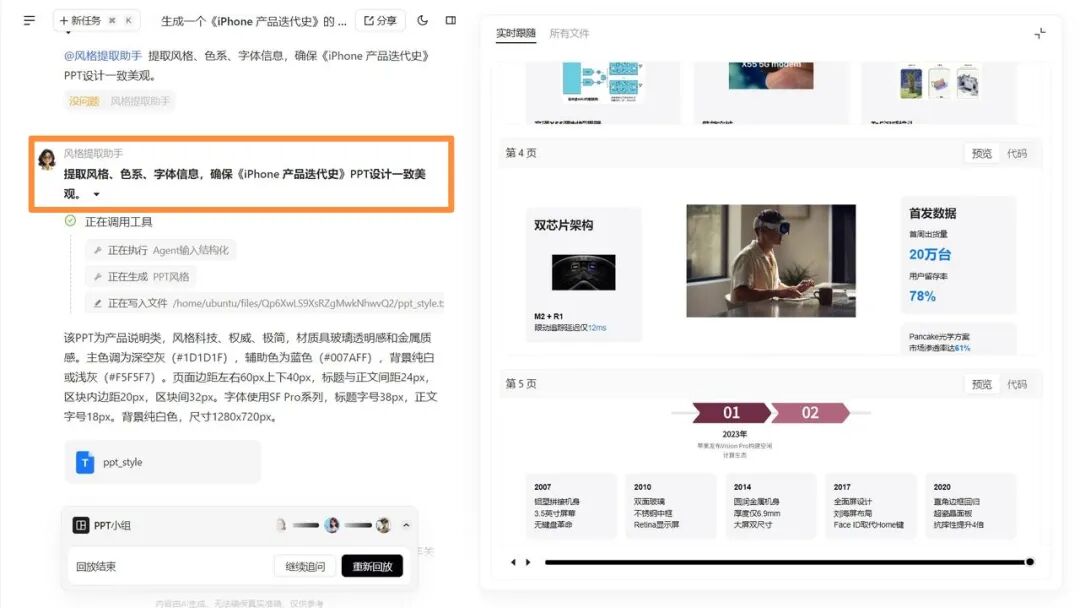Click the 78% retention figure
Viewport: 1080px width, 608px height.
(922, 296)
